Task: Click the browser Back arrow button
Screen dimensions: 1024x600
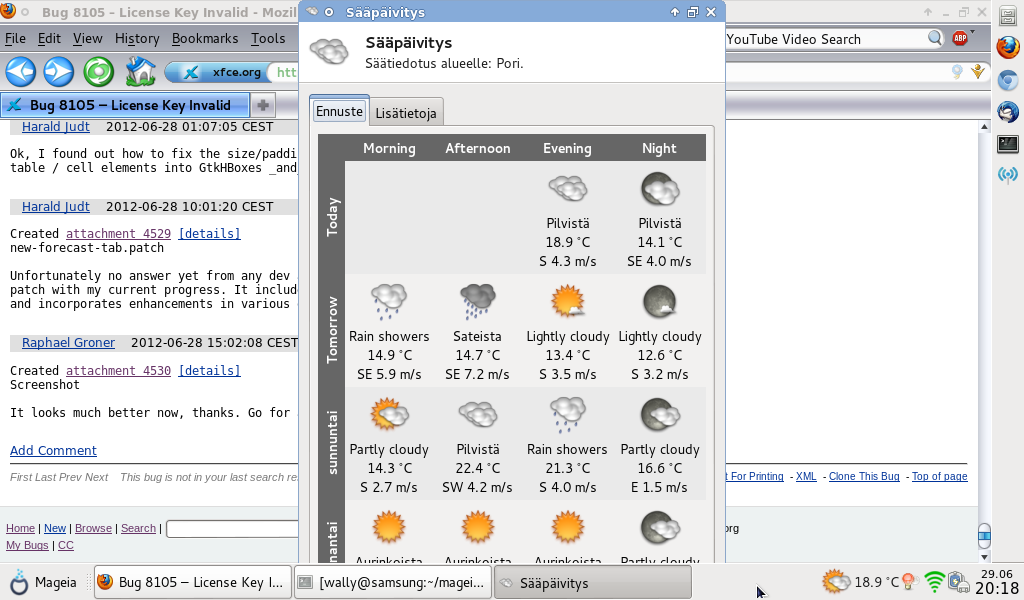Action: click(21, 72)
